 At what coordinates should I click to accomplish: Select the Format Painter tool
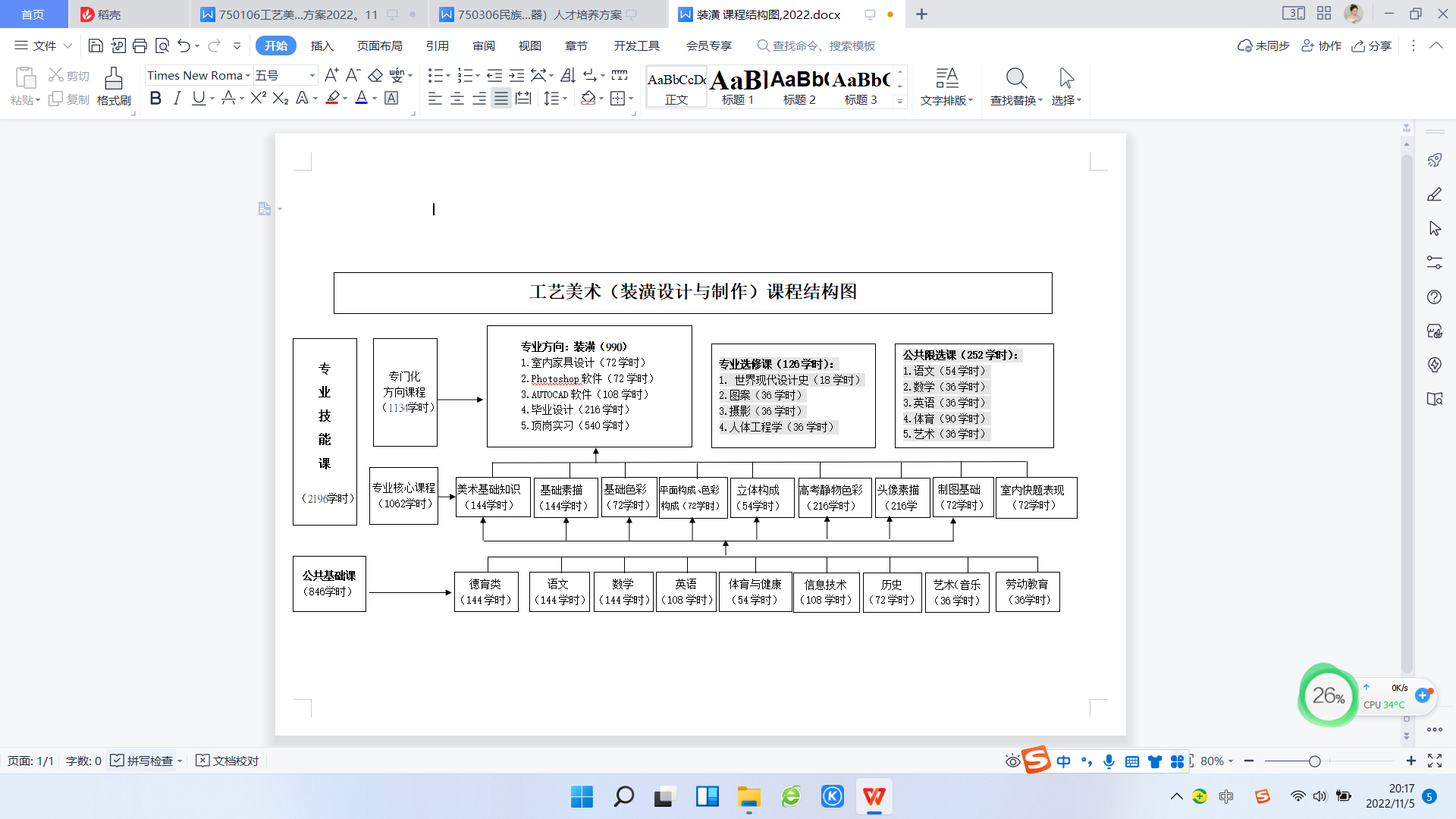click(x=114, y=86)
